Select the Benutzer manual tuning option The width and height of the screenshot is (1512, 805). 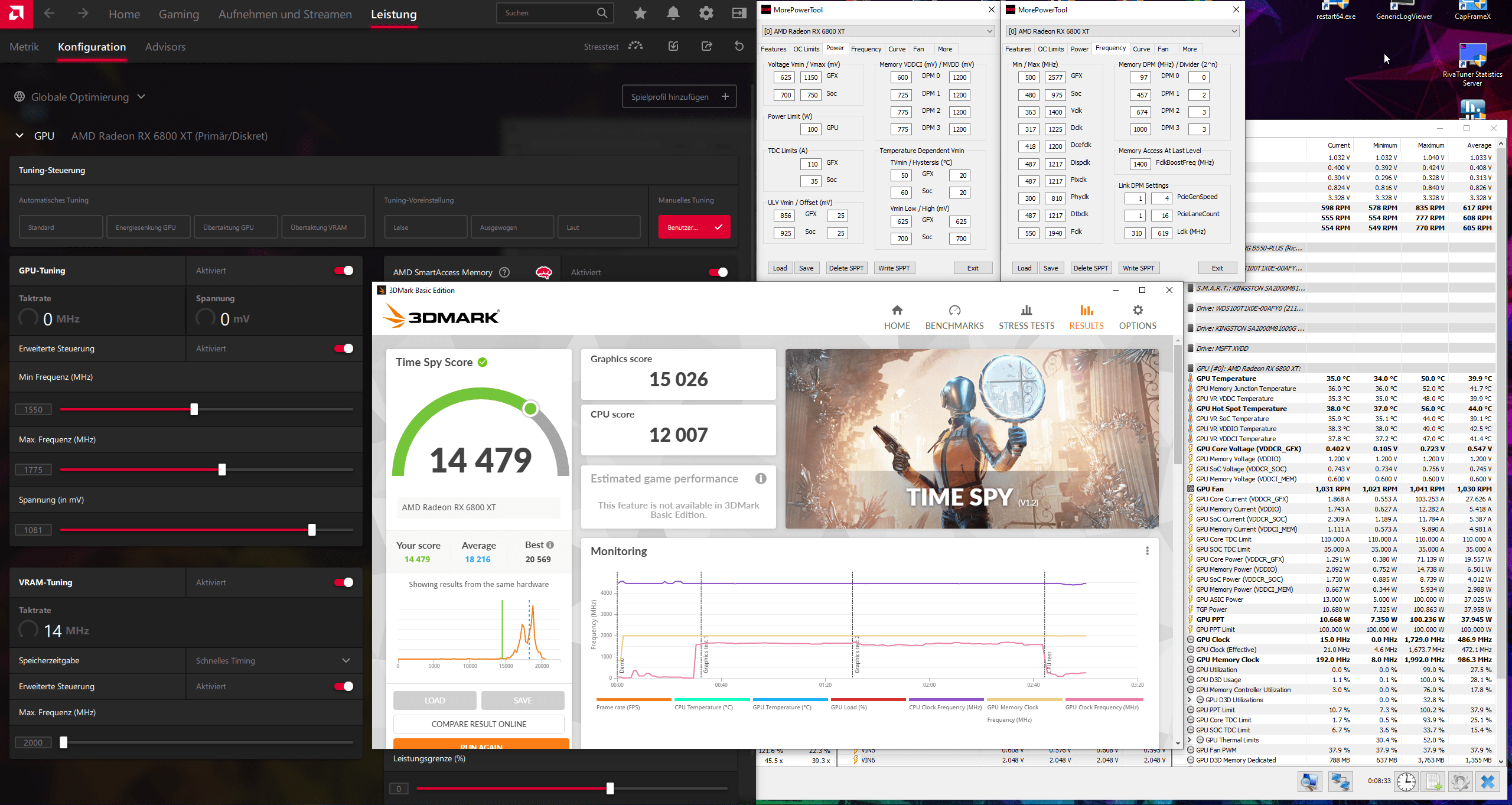(694, 227)
